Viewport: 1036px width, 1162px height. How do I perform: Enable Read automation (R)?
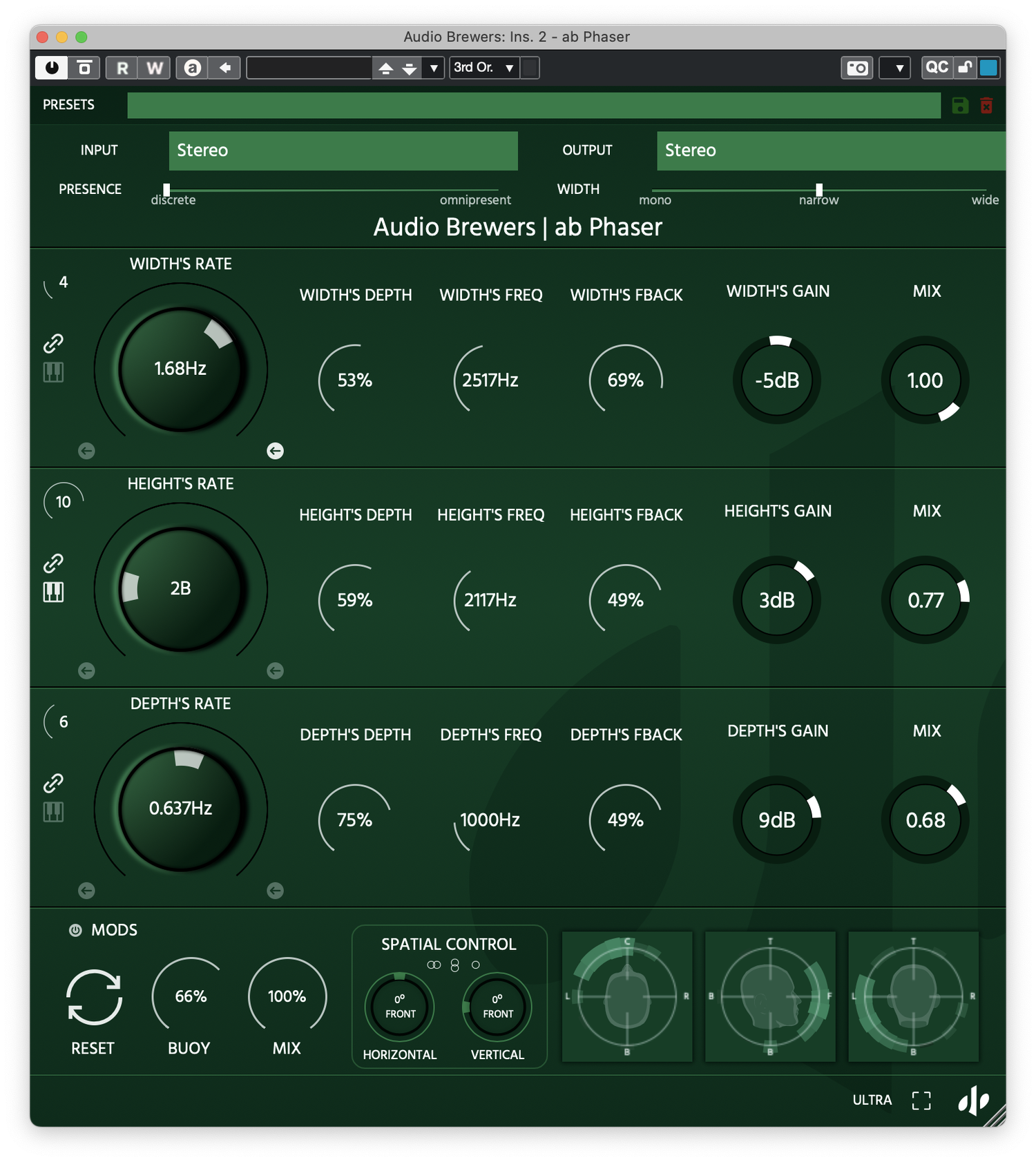122,68
